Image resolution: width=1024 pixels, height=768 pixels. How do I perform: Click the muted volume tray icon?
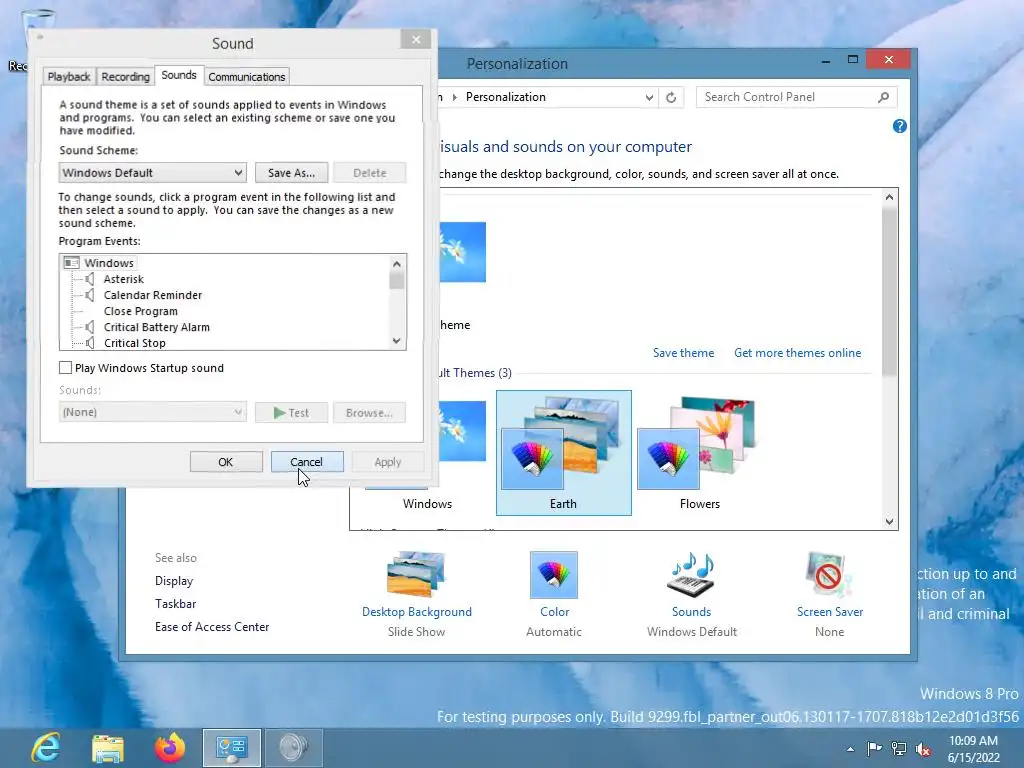[923, 749]
